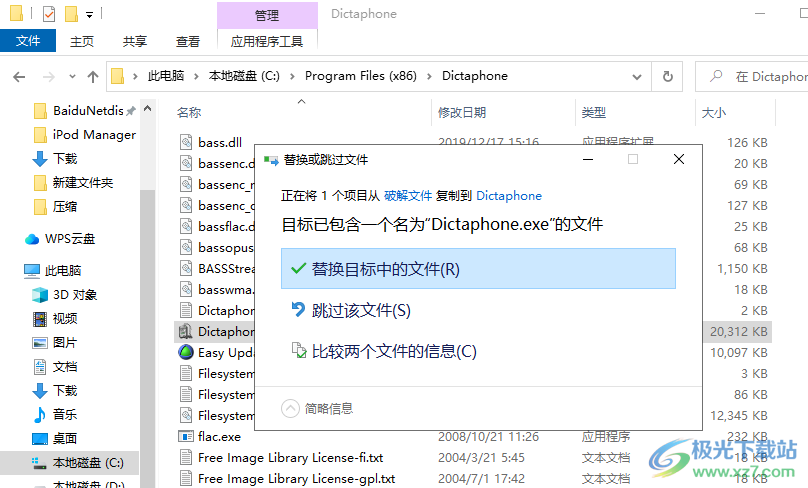Select the 管理 contextual tab header
This screenshot has width=808, height=488.
pos(267,15)
